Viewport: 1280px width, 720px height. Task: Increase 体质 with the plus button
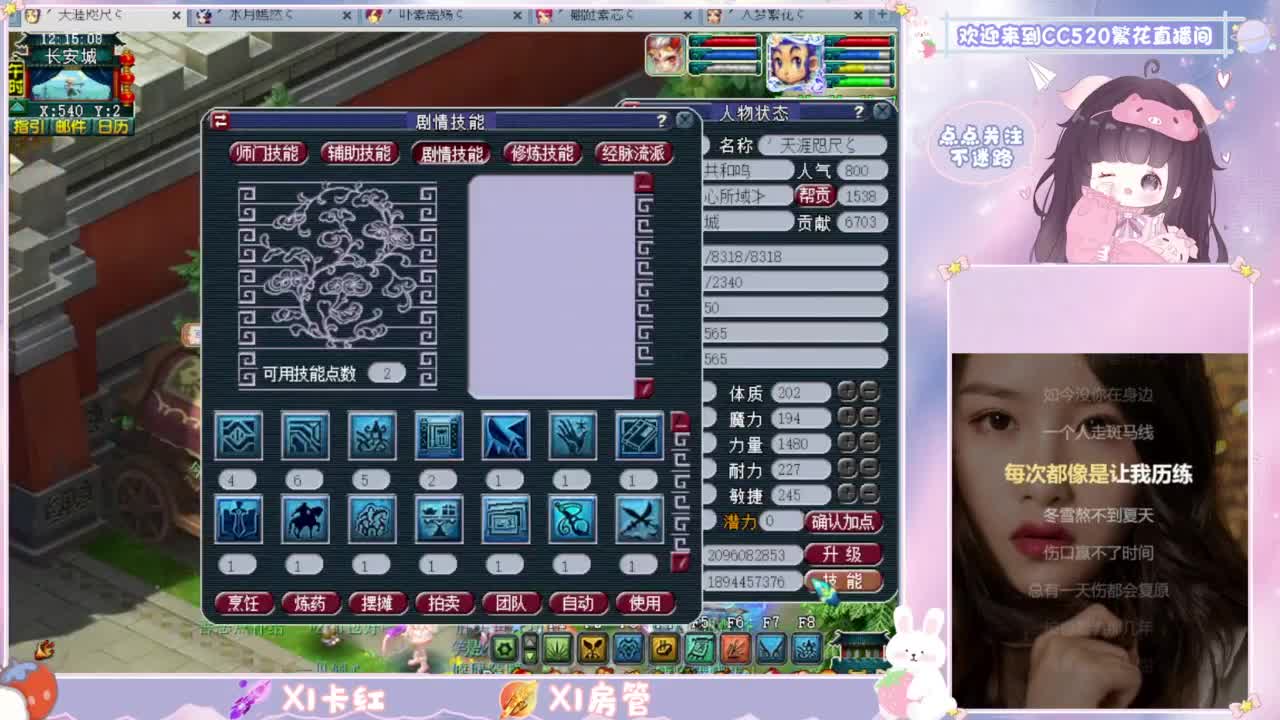pyautogui.click(x=847, y=392)
